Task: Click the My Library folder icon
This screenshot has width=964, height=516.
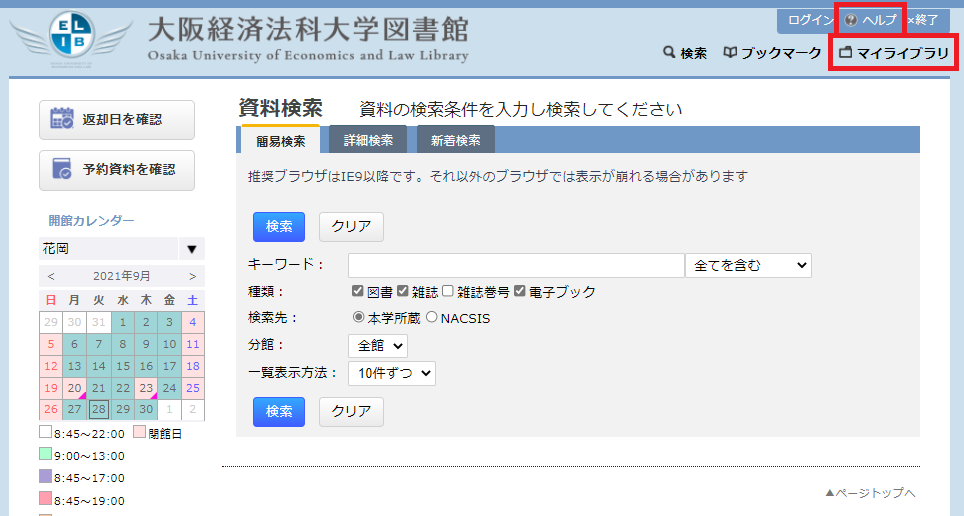Action: [x=846, y=53]
